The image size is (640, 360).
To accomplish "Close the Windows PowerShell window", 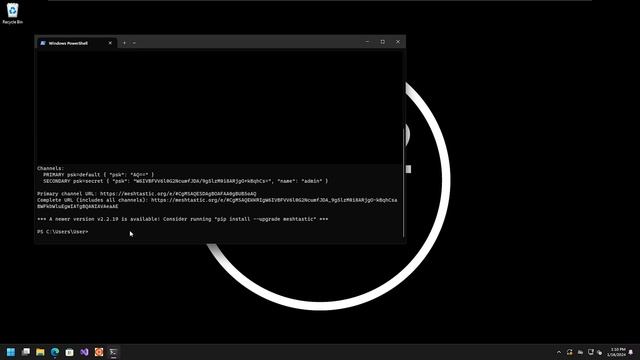I will coord(398,42).
